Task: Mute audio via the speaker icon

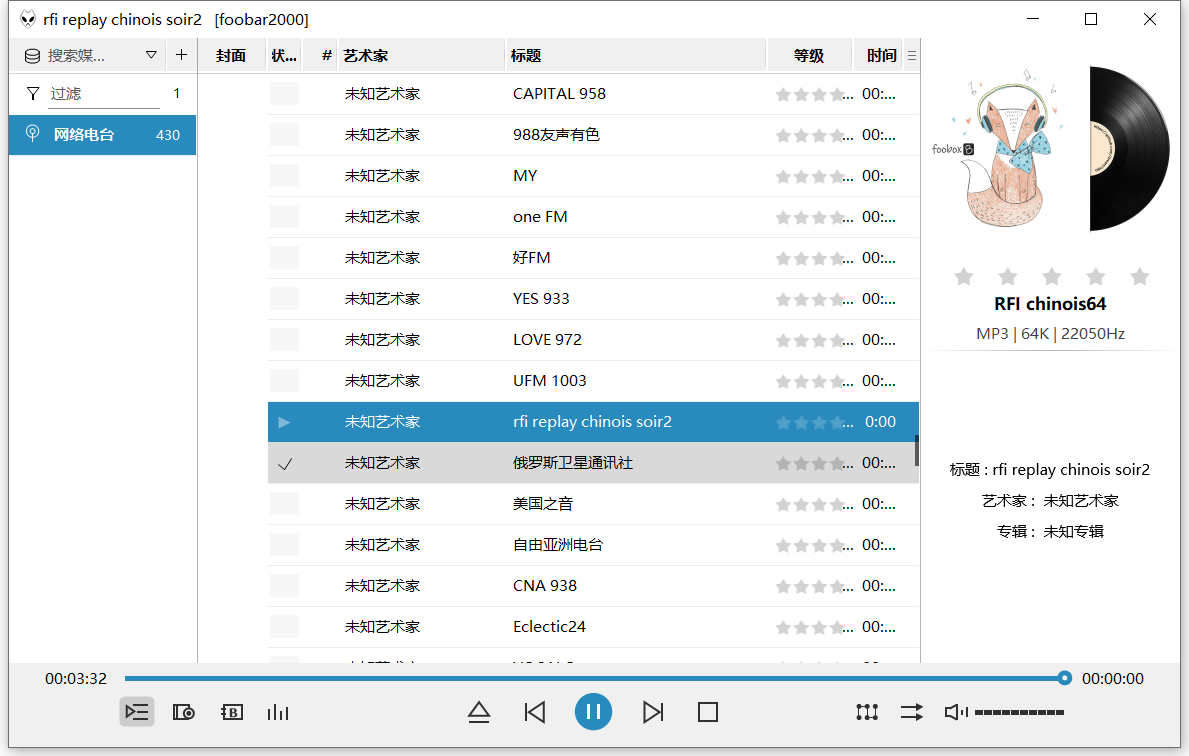Action: point(955,712)
